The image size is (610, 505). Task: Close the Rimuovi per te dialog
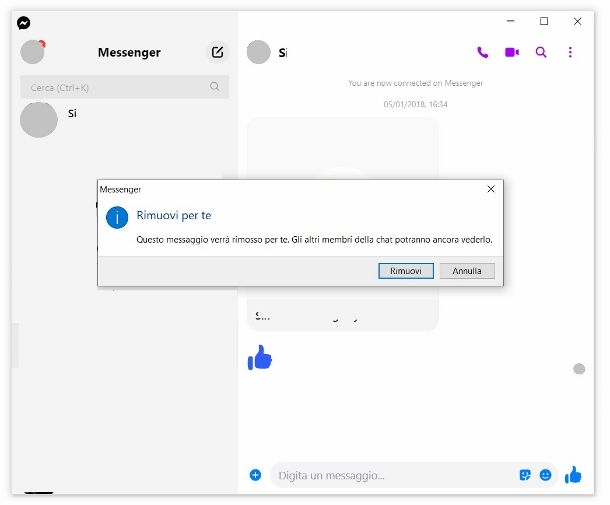coord(491,189)
